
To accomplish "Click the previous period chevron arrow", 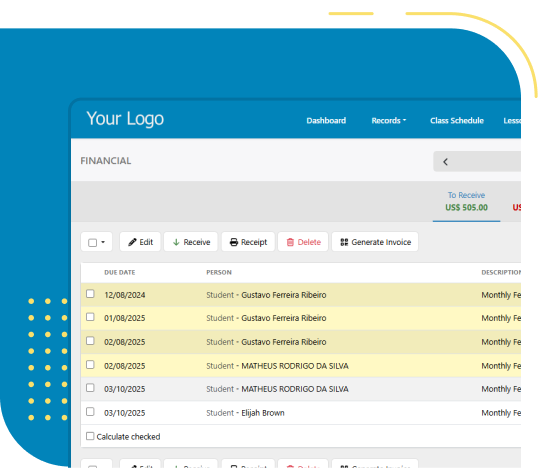I will (445, 162).
